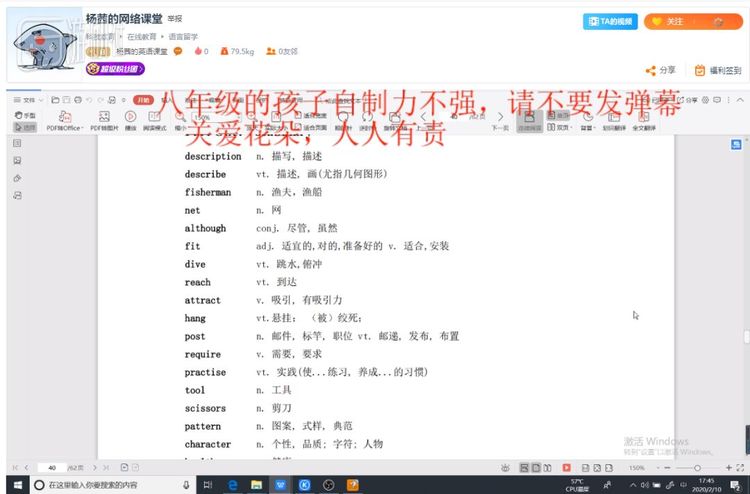Click the orange 关注 follow button
The image size is (750, 494).
coord(668,21)
